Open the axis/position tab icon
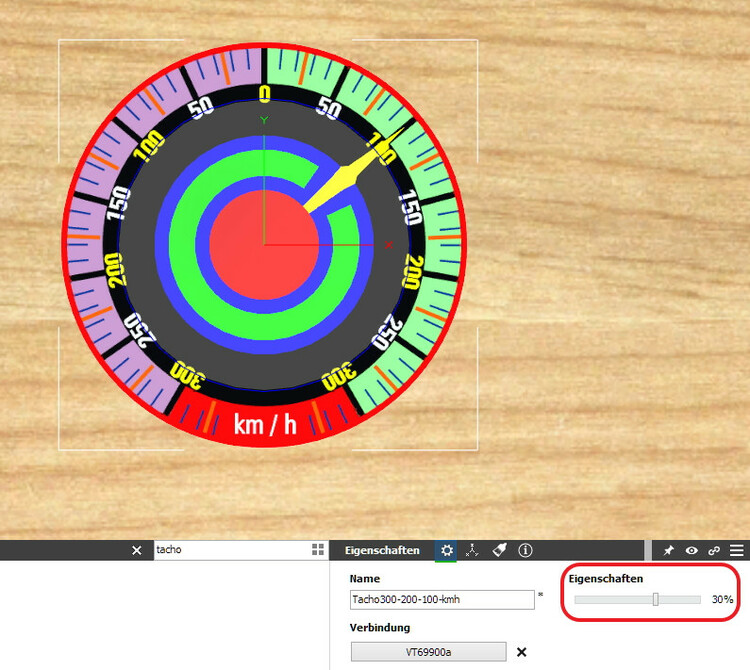The width and height of the screenshot is (750, 670). click(472, 550)
